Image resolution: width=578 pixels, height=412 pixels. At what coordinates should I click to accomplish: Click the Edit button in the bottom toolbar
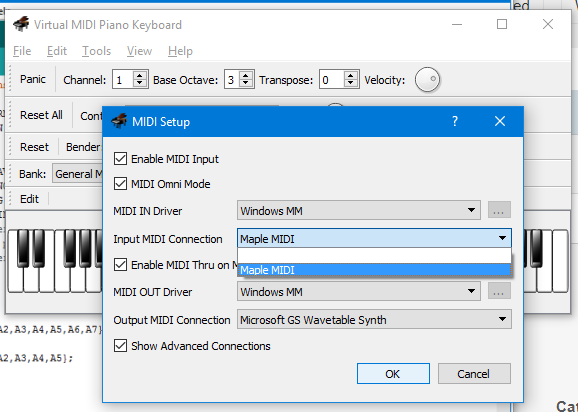pyautogui.click(x=29, y=199)
